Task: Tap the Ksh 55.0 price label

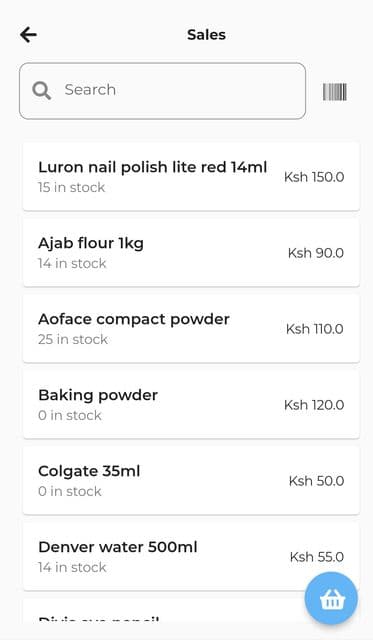Action: [x=317, y=557]
